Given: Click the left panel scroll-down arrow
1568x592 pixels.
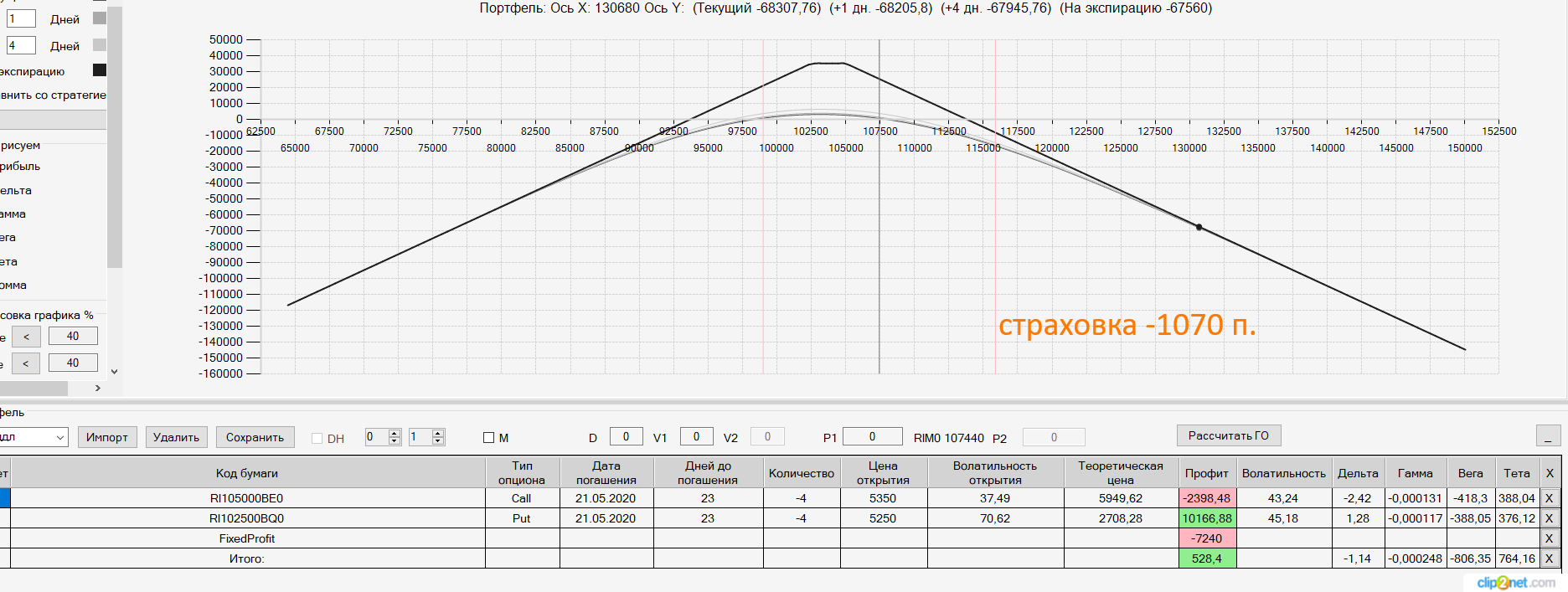Looking at the screenshot, I should [115, 372].
